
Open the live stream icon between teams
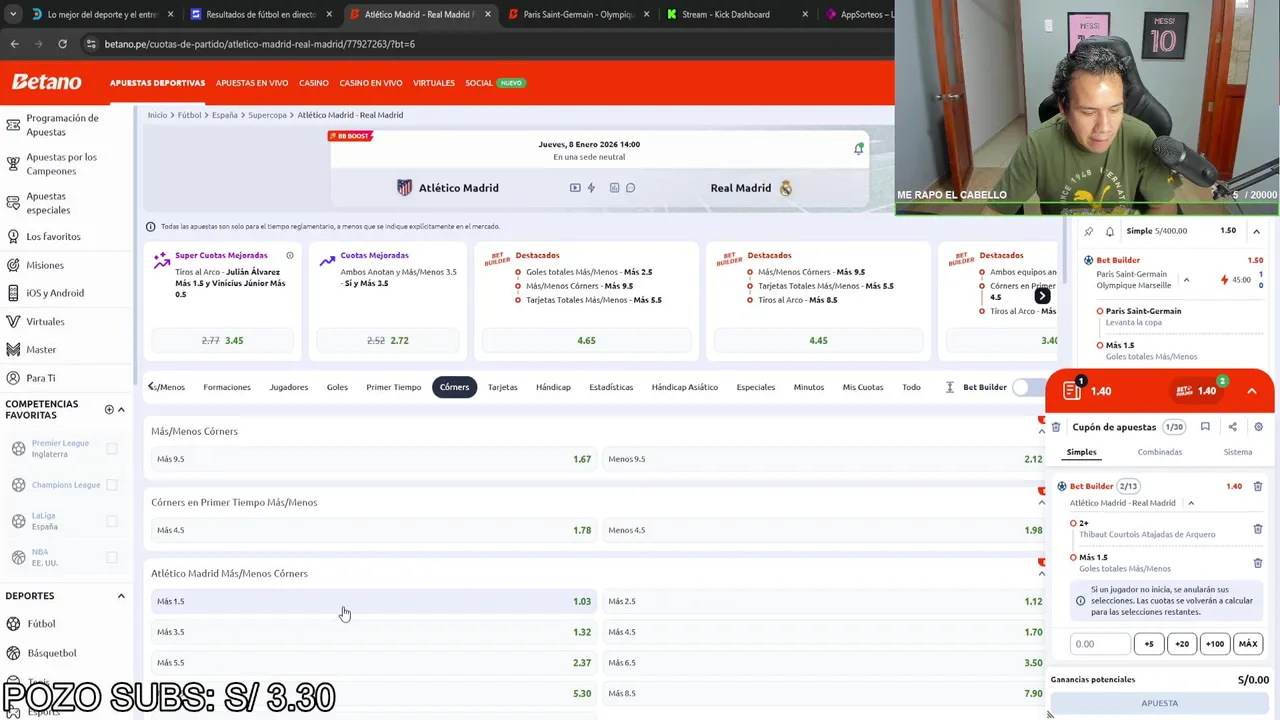click(x=575, y=188)
